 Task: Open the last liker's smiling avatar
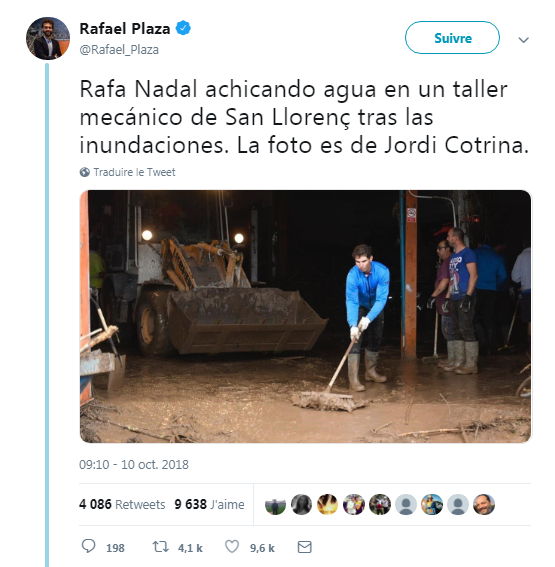[x=484, y=504]
